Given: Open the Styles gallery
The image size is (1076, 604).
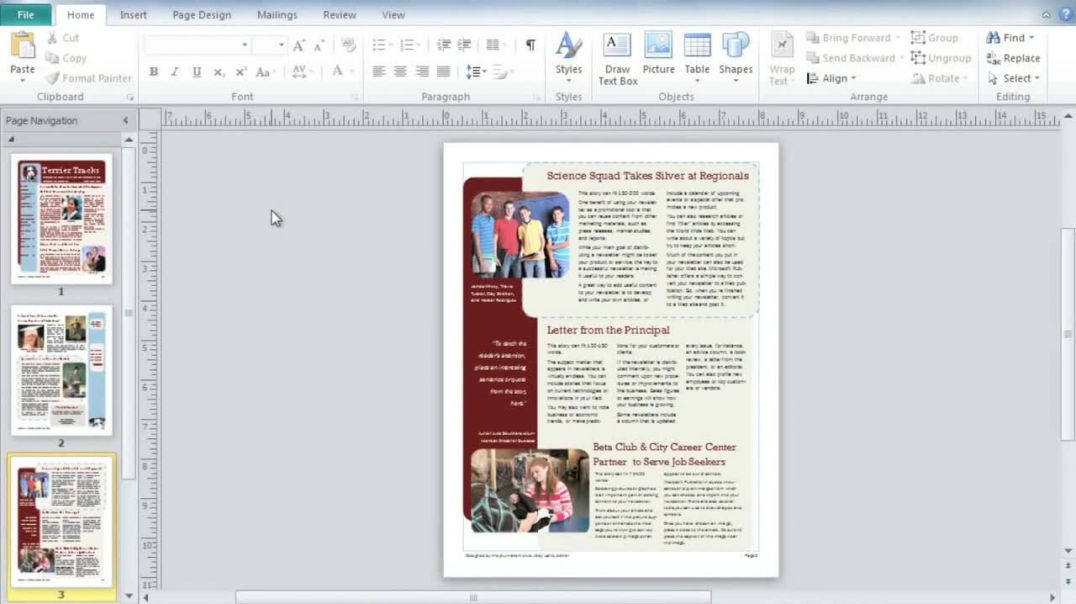Looking at the screenshot, I should click(x=568, y=57).
